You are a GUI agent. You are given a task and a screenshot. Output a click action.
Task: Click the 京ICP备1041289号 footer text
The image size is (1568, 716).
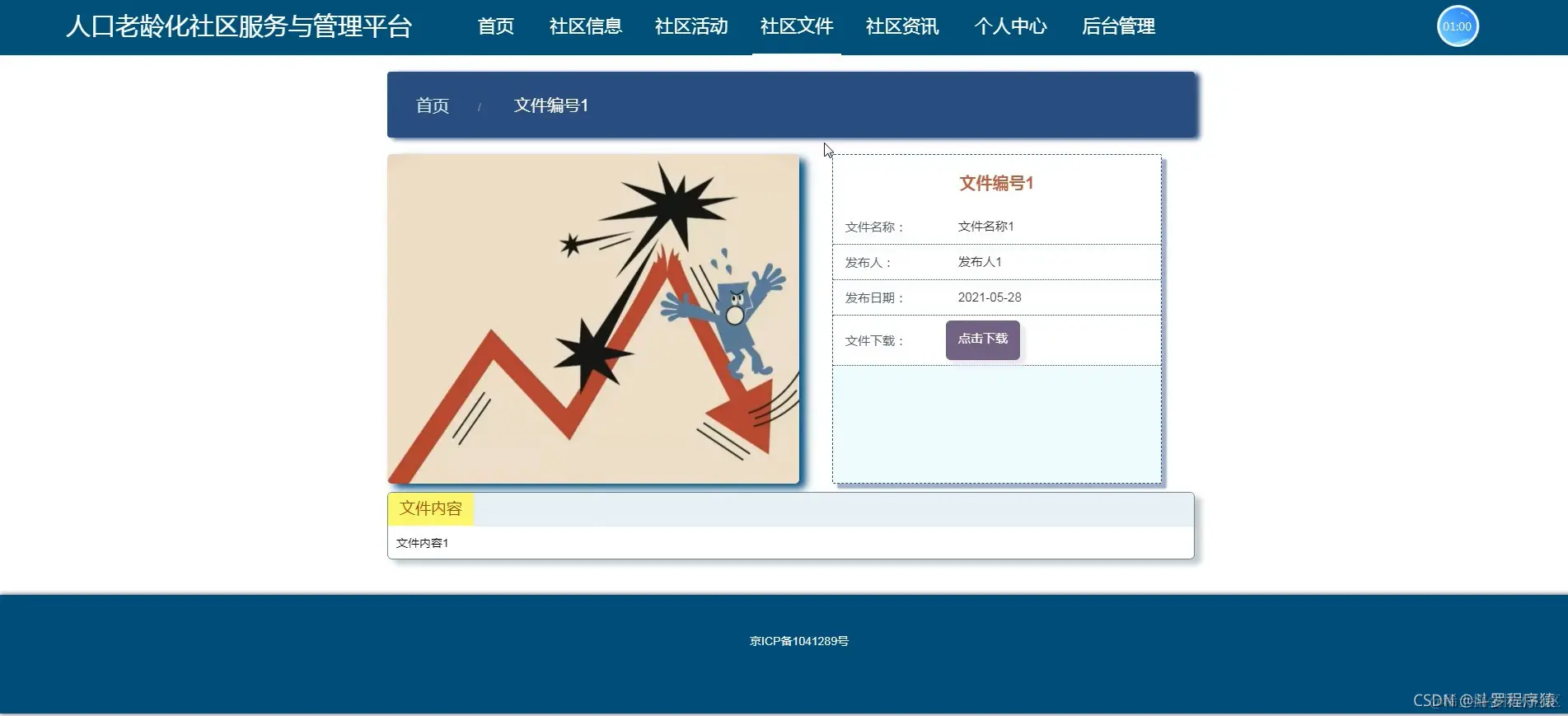coord(799,641)
